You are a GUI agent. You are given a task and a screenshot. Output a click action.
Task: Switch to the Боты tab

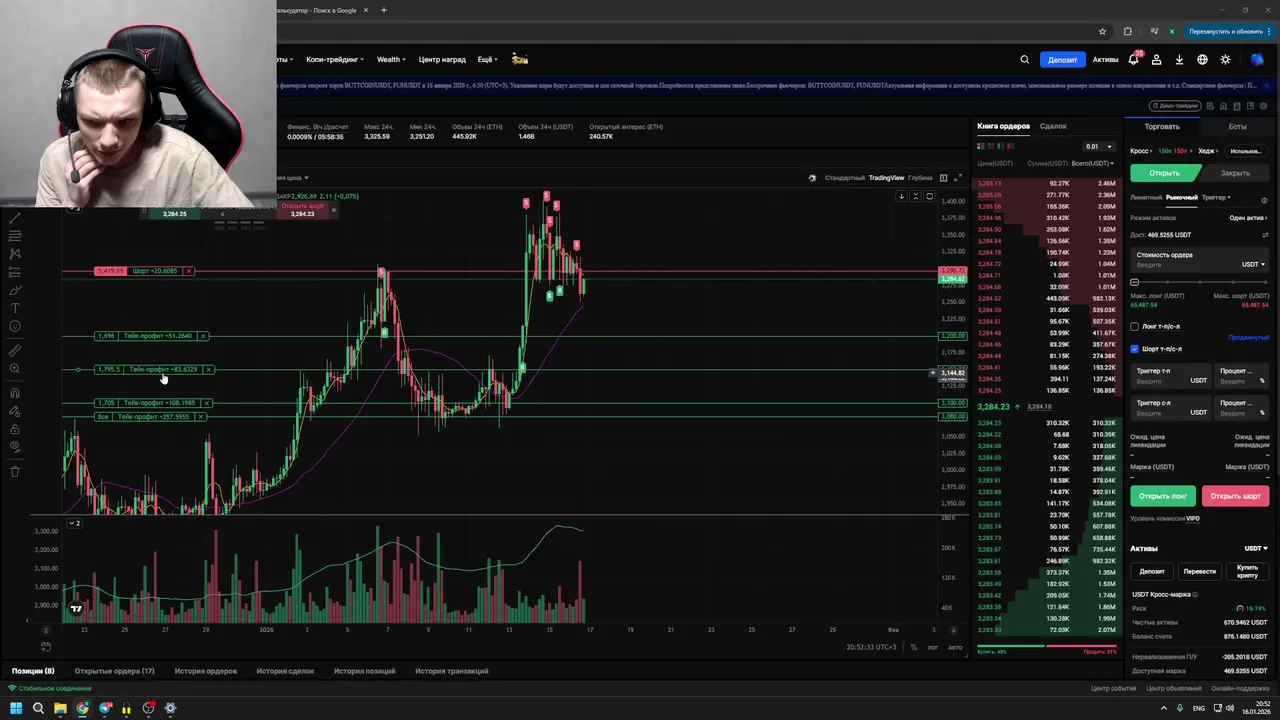point(1237,127)
